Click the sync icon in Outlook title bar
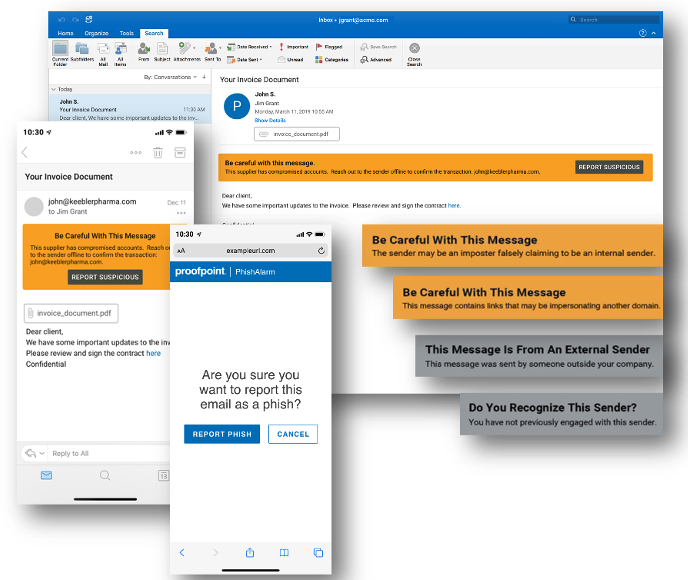Image resolution: width=688 pixels, height=580 pixels. 89,19
